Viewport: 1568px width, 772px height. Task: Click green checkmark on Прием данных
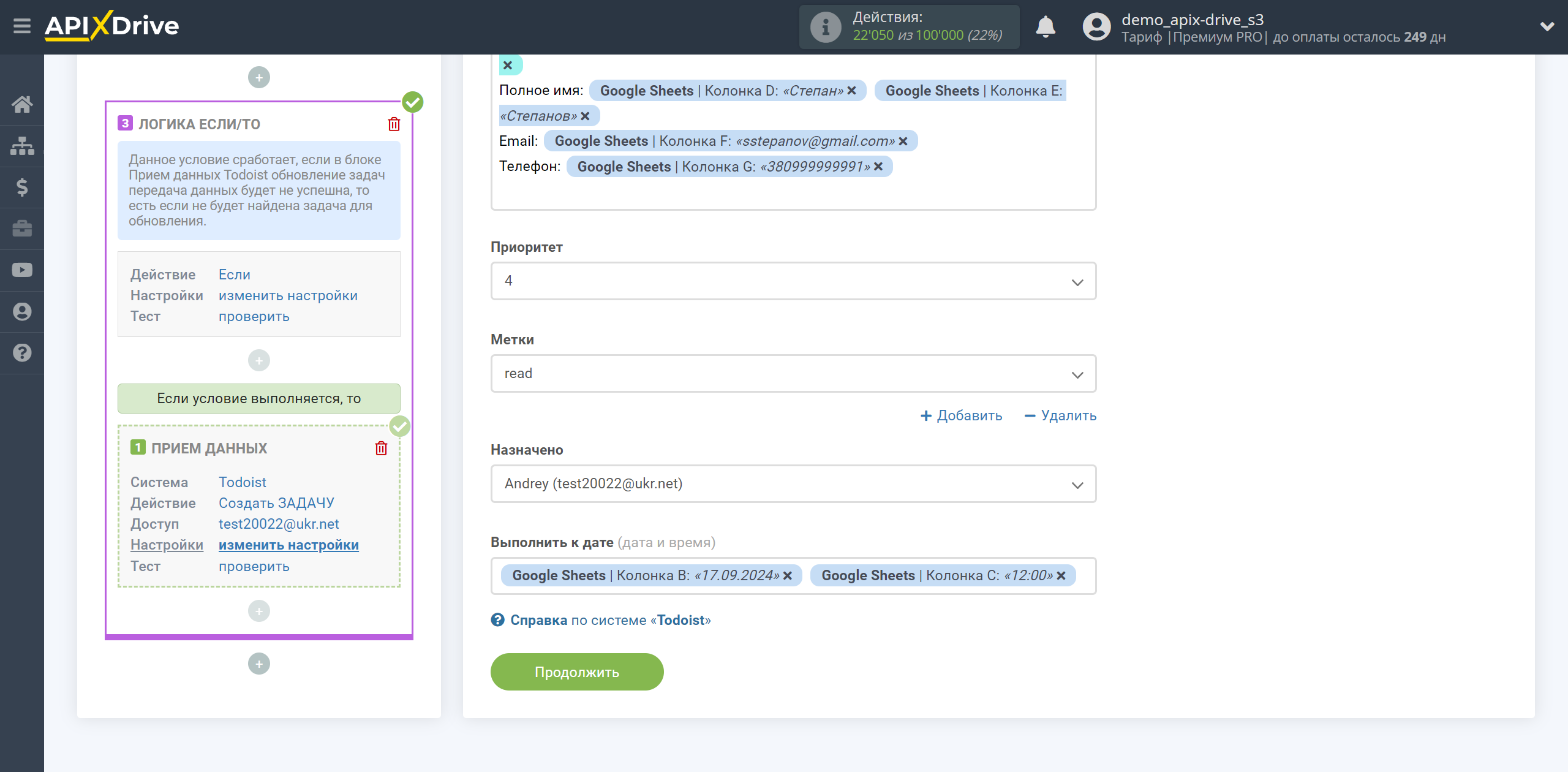pyautogui.click(x=400, y=426)
